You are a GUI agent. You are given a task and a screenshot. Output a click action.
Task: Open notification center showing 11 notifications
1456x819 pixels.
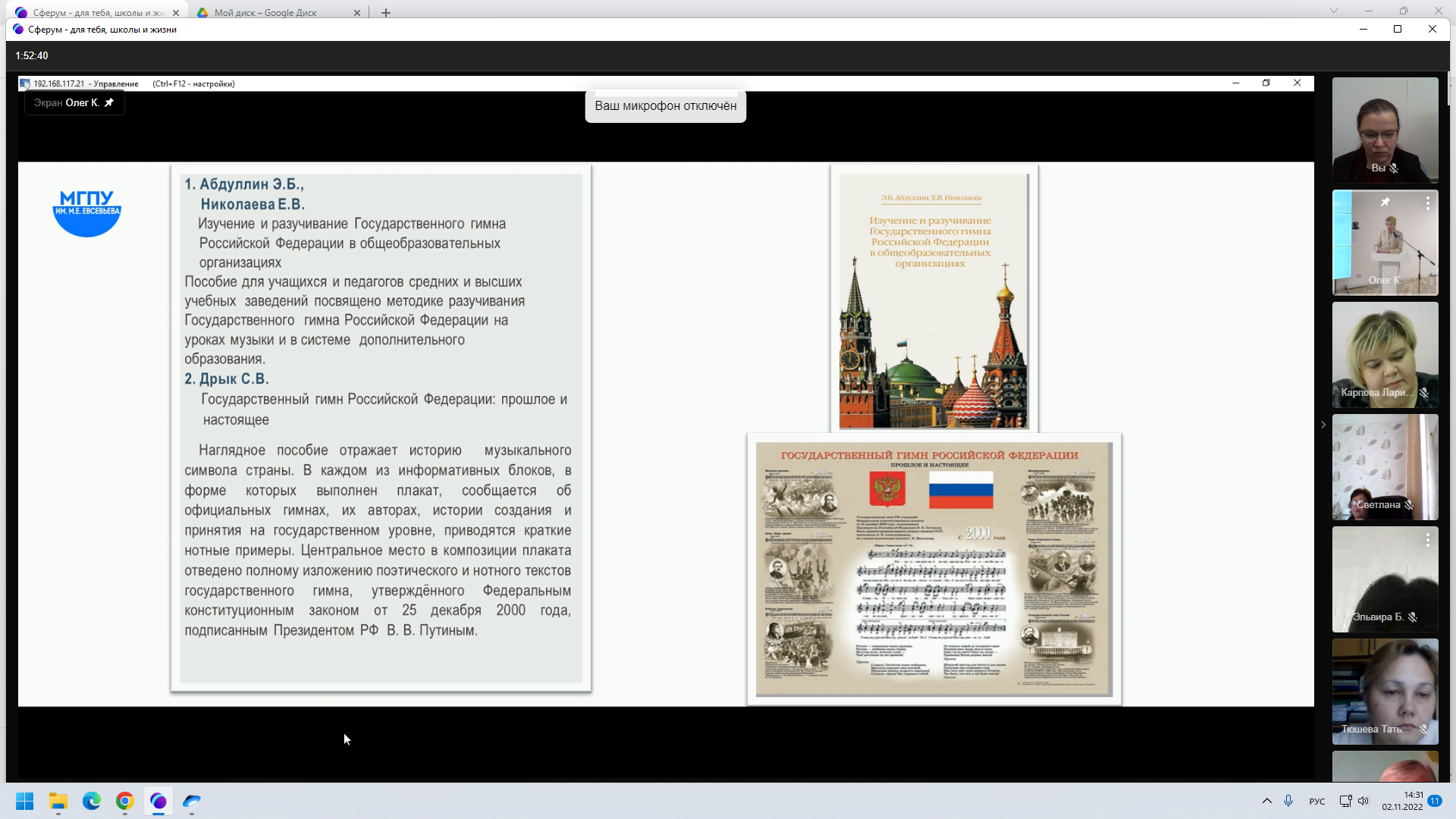pyautogui.click(x=1435, y=801)
